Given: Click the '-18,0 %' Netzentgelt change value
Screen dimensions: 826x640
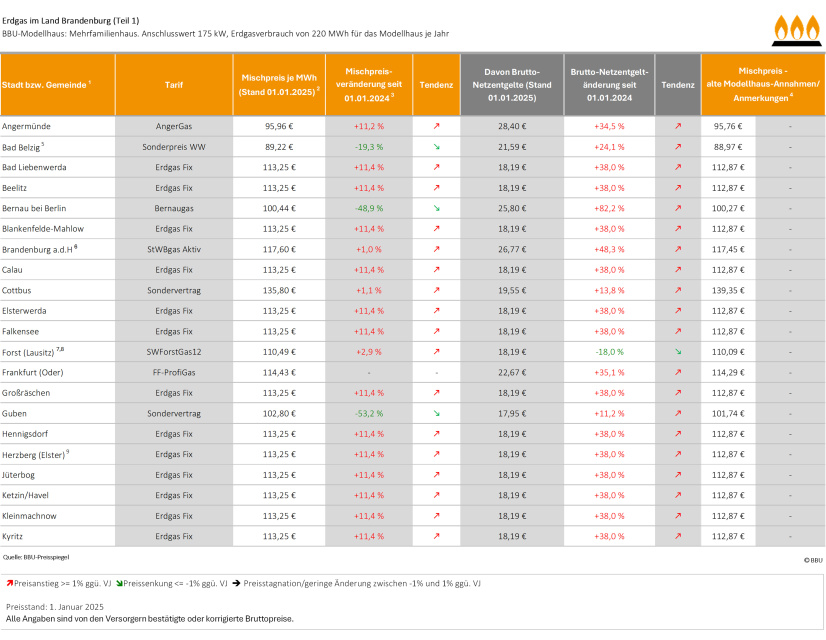Looking at the screenshot, I should click(609, 352).
